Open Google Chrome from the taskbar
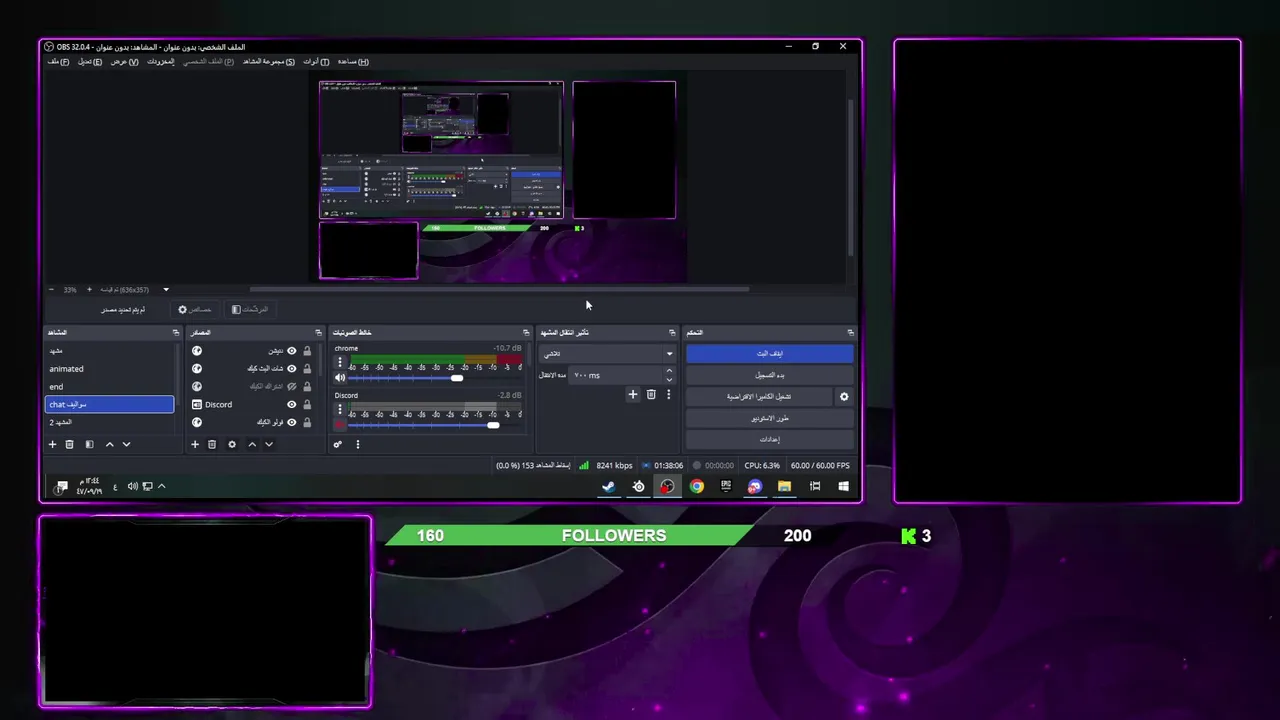The width and height of the screenshot is (1280, 720). pyautogui.click(x=697, y=486)
